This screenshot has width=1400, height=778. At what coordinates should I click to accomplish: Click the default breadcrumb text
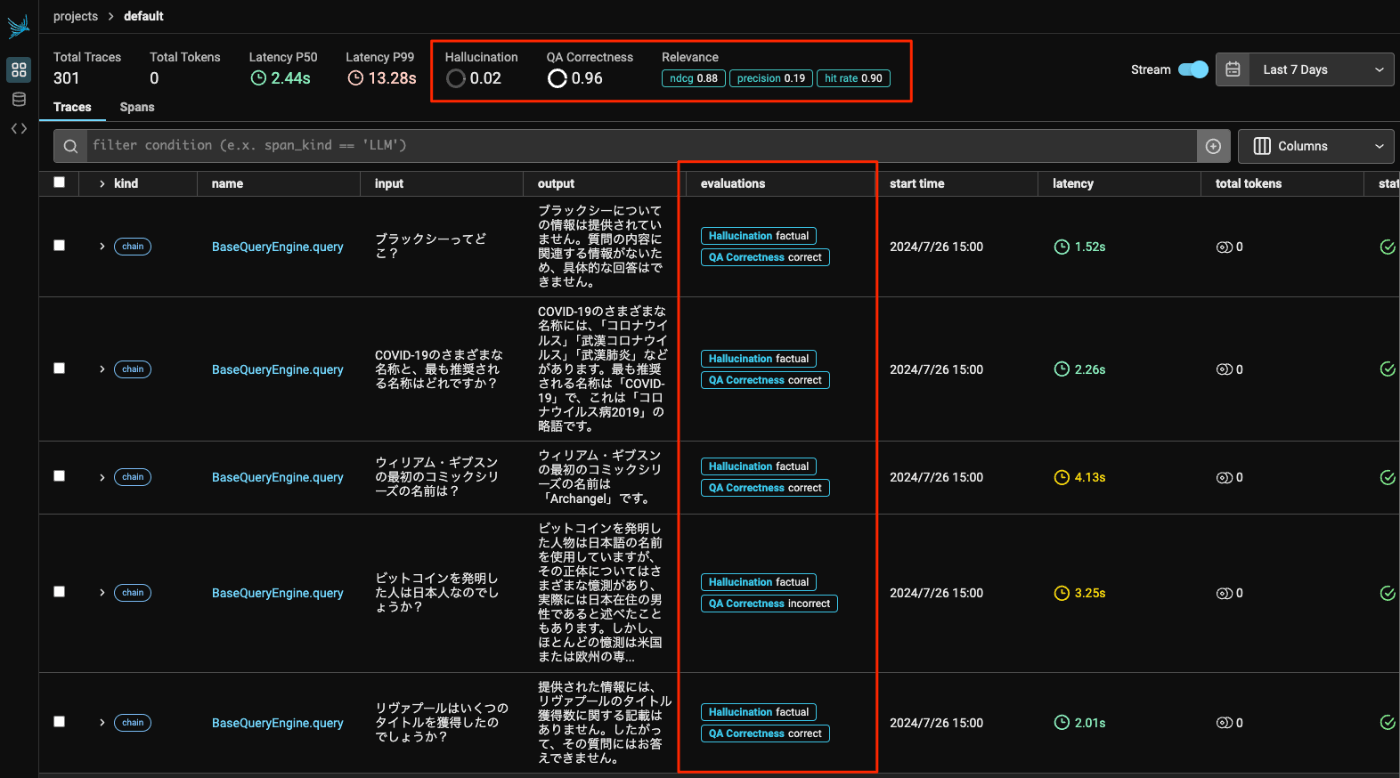pos(144,16)
